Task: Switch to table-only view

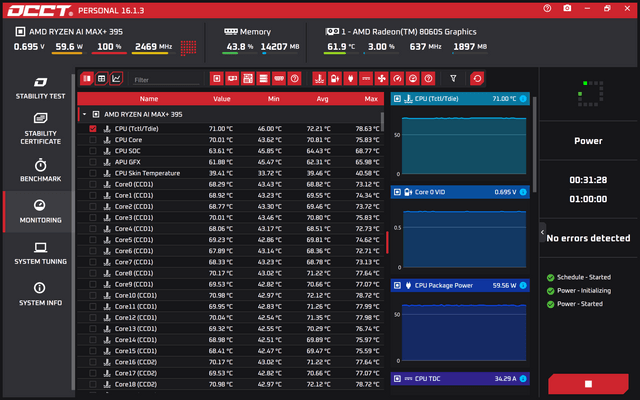Action: [101, 78]
